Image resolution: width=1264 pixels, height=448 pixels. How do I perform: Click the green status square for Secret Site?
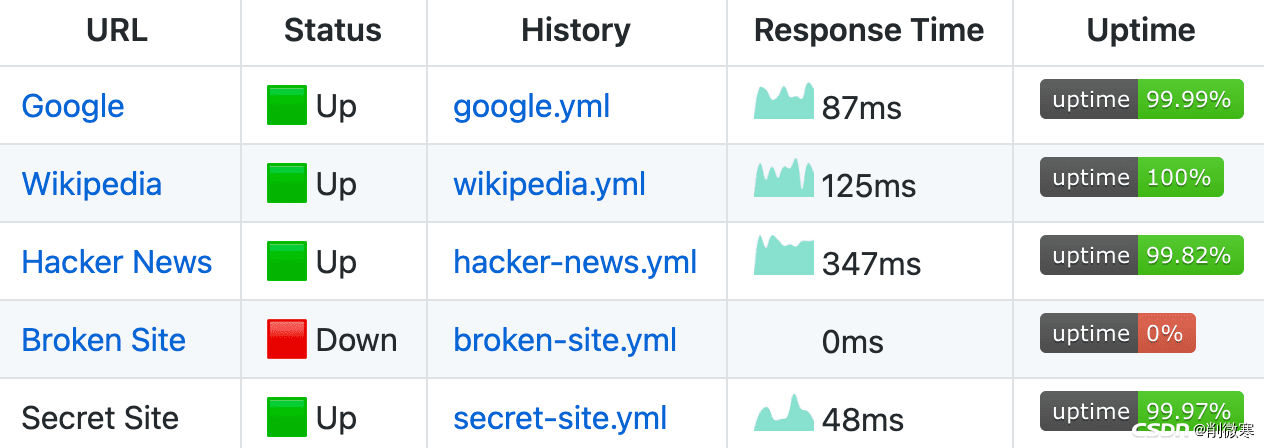[287, 418]
